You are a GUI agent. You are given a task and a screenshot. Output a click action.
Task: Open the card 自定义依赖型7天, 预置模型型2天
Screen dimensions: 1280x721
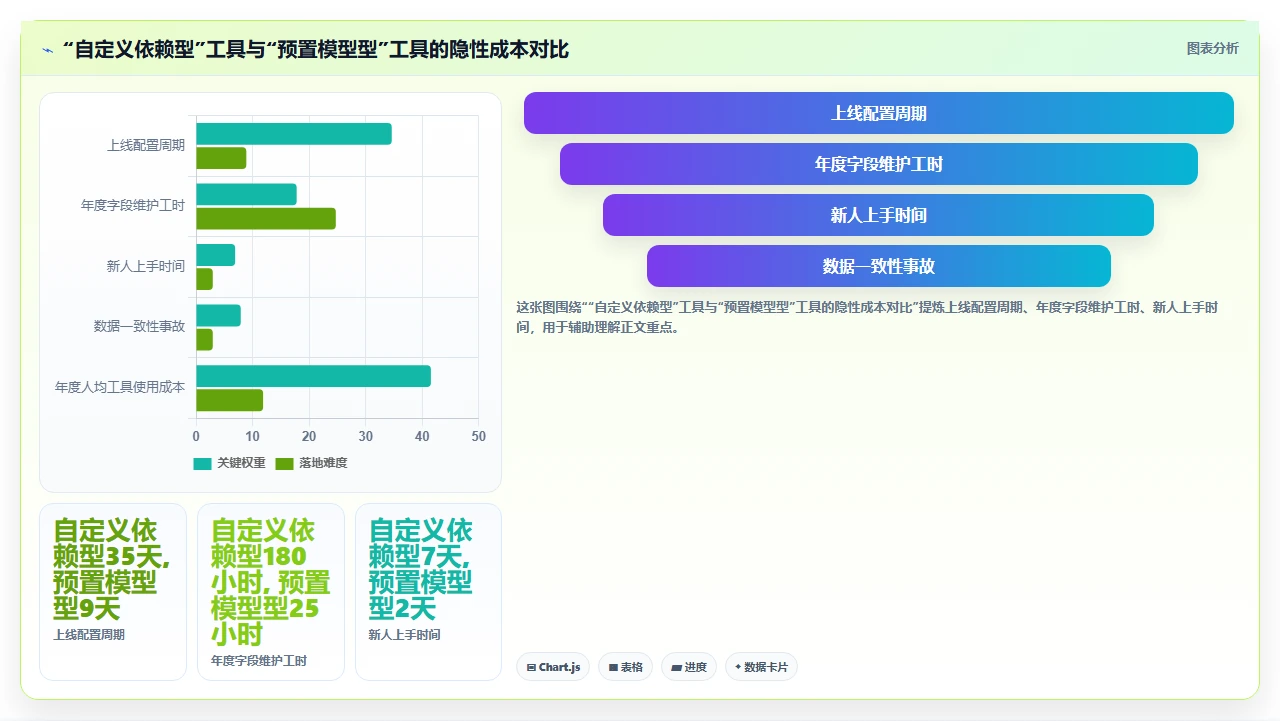tap(428, 591)
